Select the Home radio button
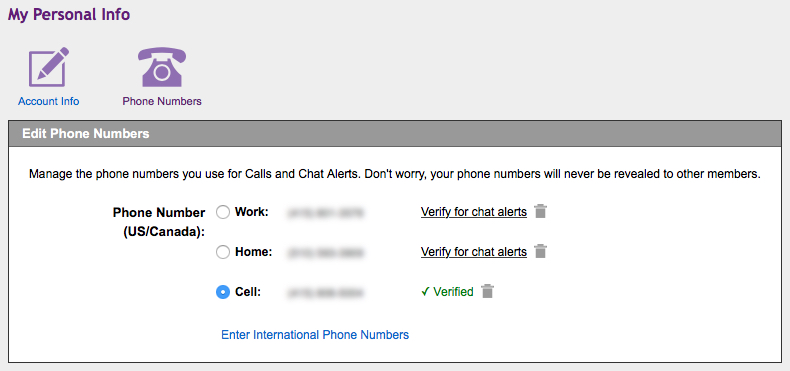Viewport: 790px width, 371px height. pos(223,252)
